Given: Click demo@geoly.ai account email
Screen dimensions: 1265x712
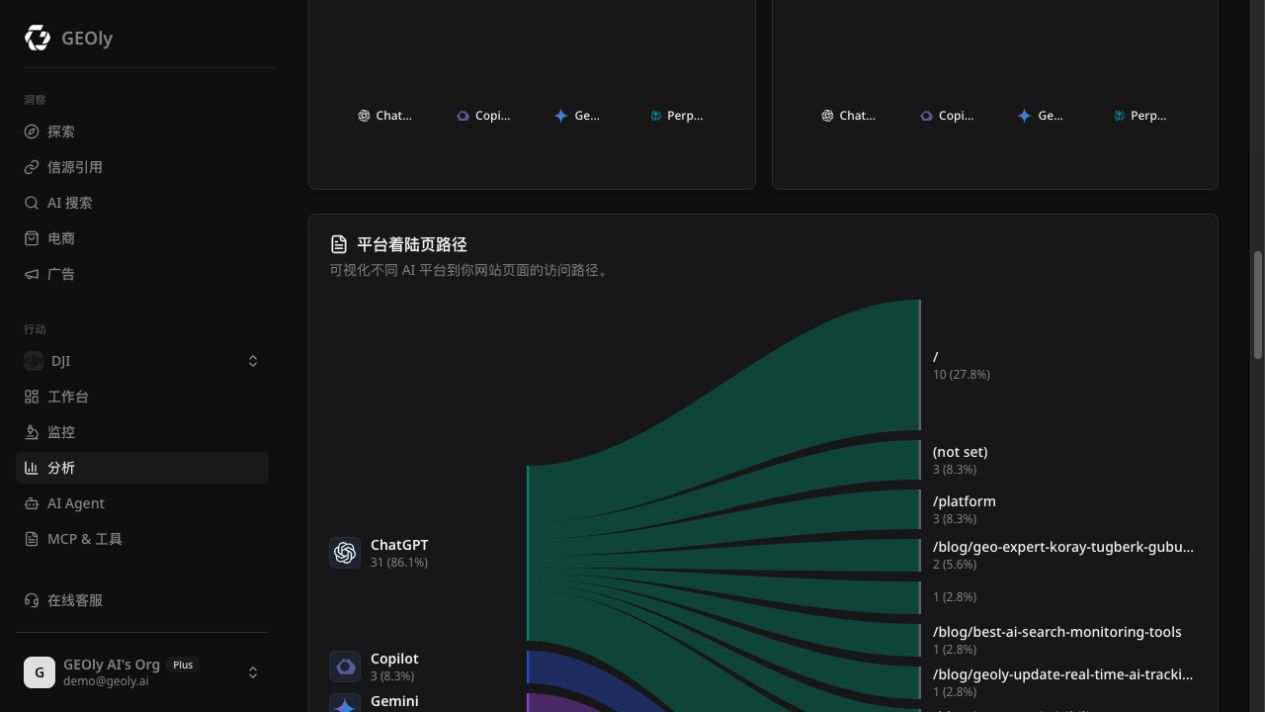Looking at the screenshot, I should [106, 681].
